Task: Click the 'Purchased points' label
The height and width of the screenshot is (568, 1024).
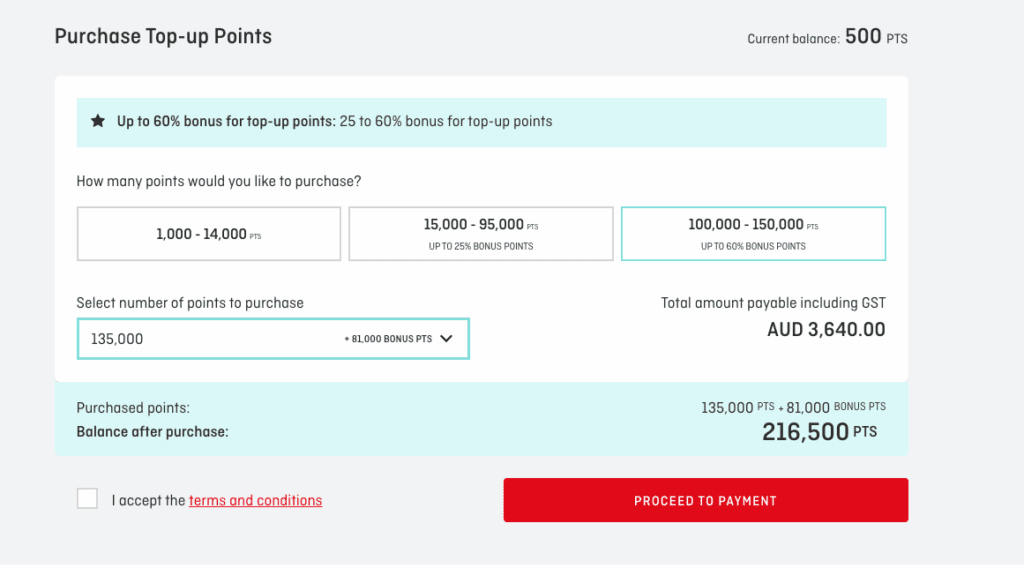Action: [133, 408]
